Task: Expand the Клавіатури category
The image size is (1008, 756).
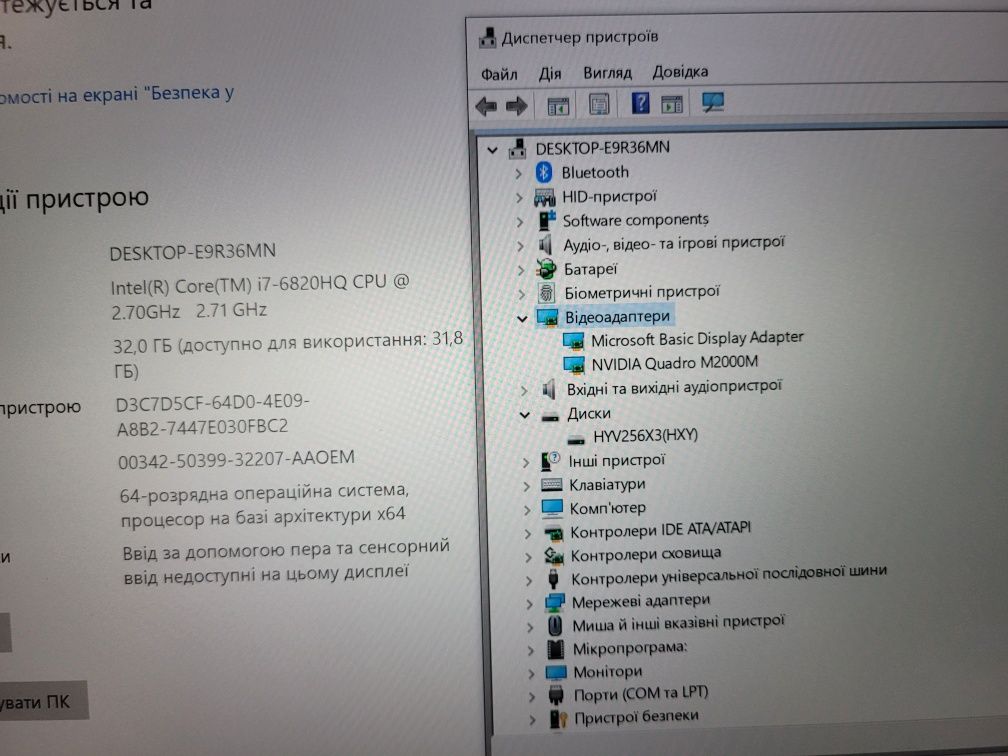Action: (x=526, y=485)
